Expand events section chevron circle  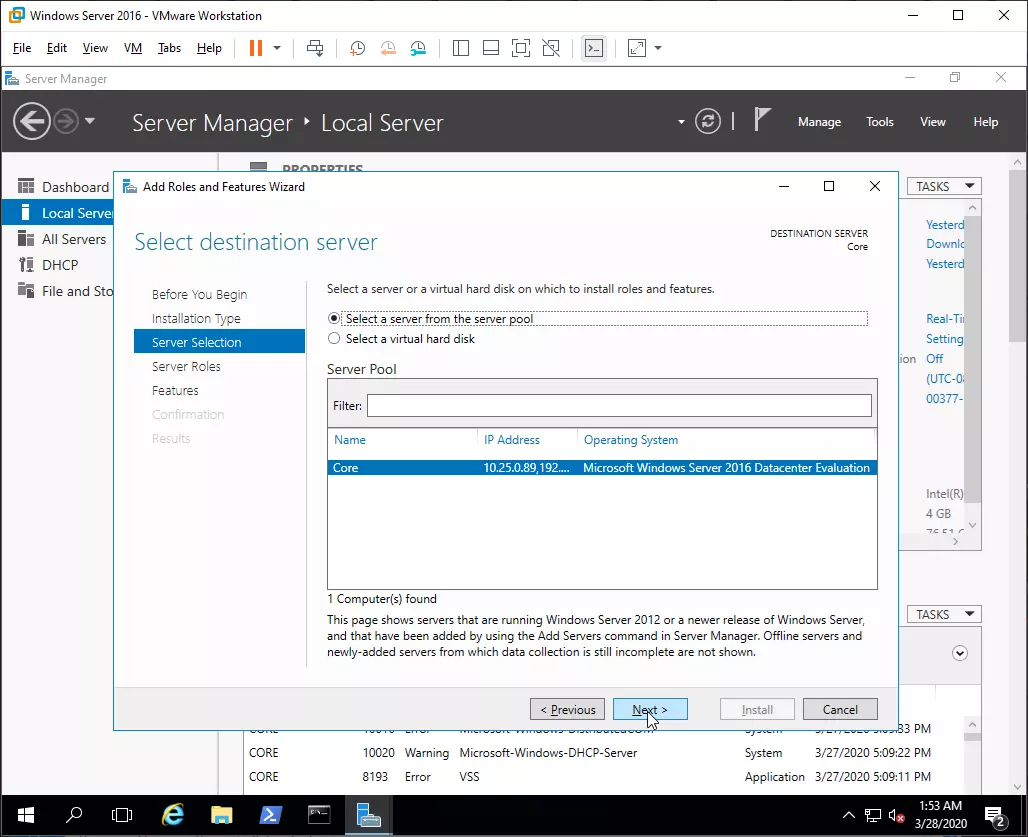(x=960, y=653)
